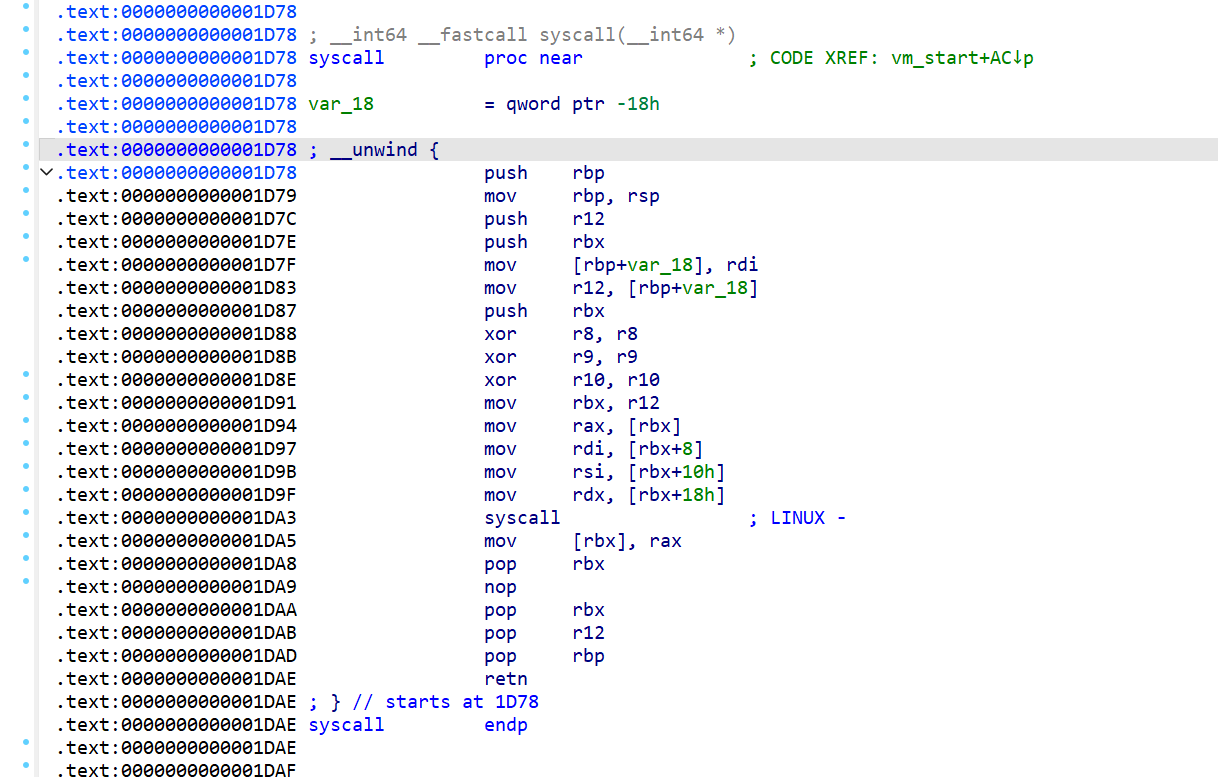
Task: Select rdi register in mov [rbp+var_18], rdi
Action: (x=742, y=265)
